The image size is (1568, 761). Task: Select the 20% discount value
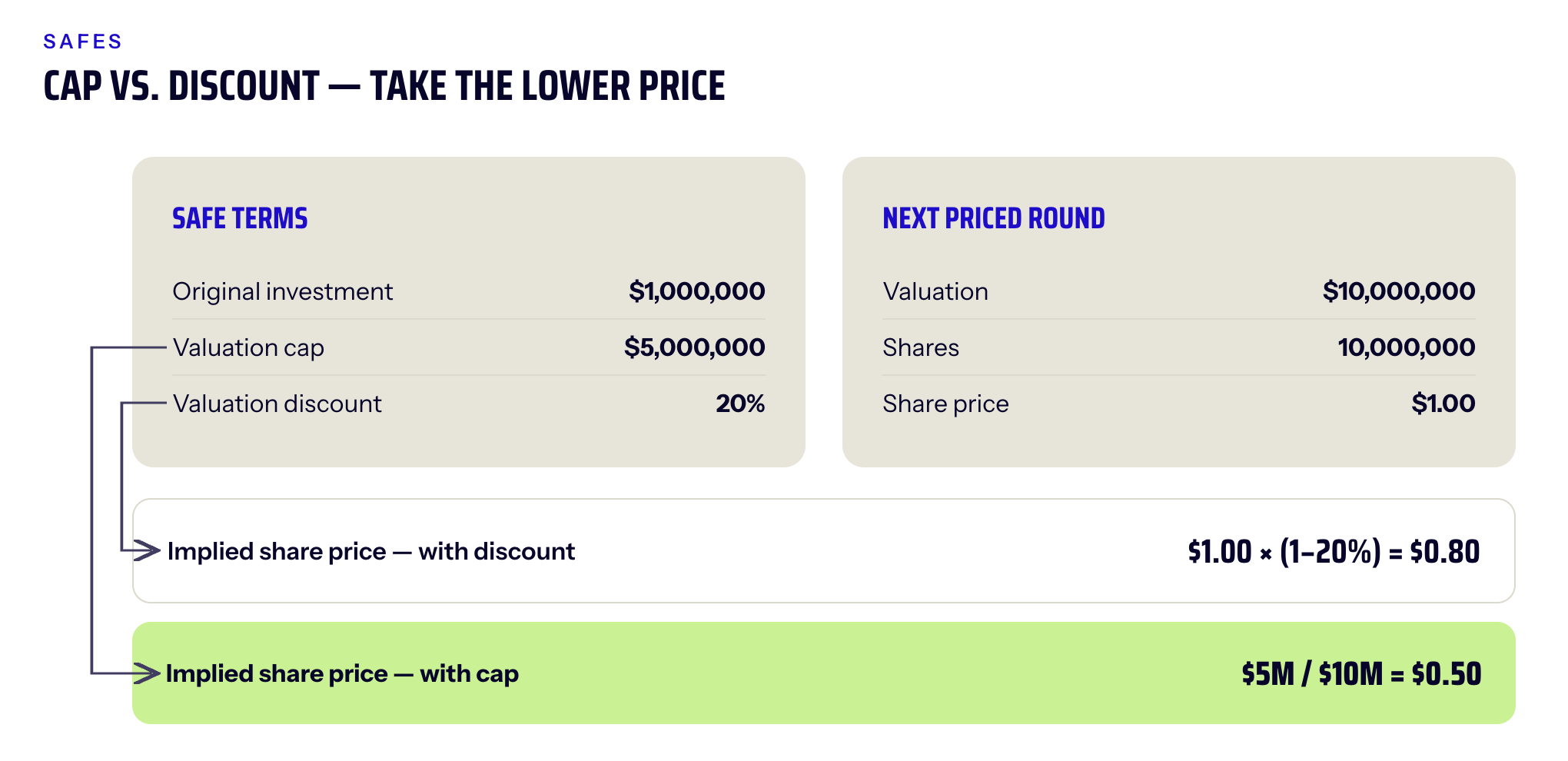click(x=740, y=404)
